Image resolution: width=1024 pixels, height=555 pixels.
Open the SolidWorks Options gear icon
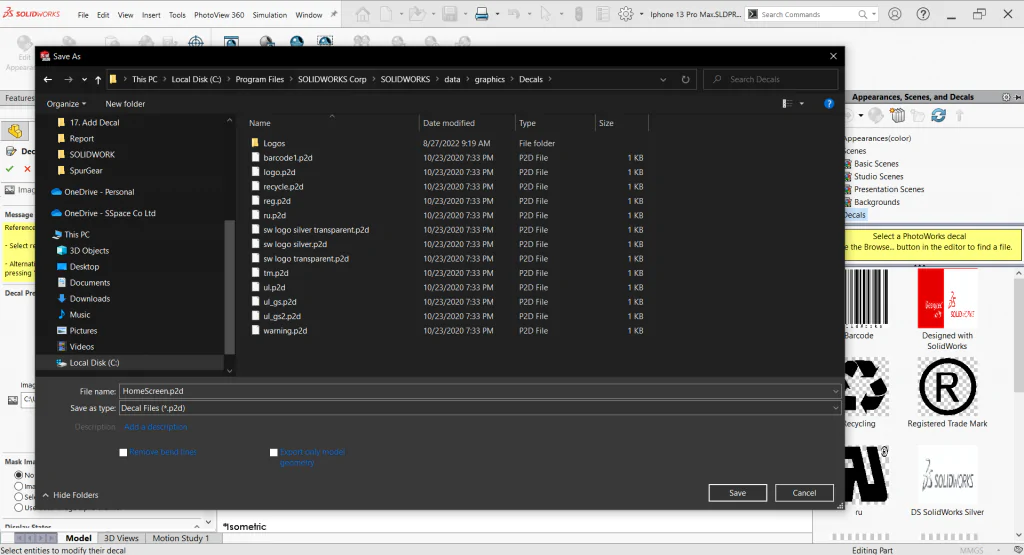point(626,14)
